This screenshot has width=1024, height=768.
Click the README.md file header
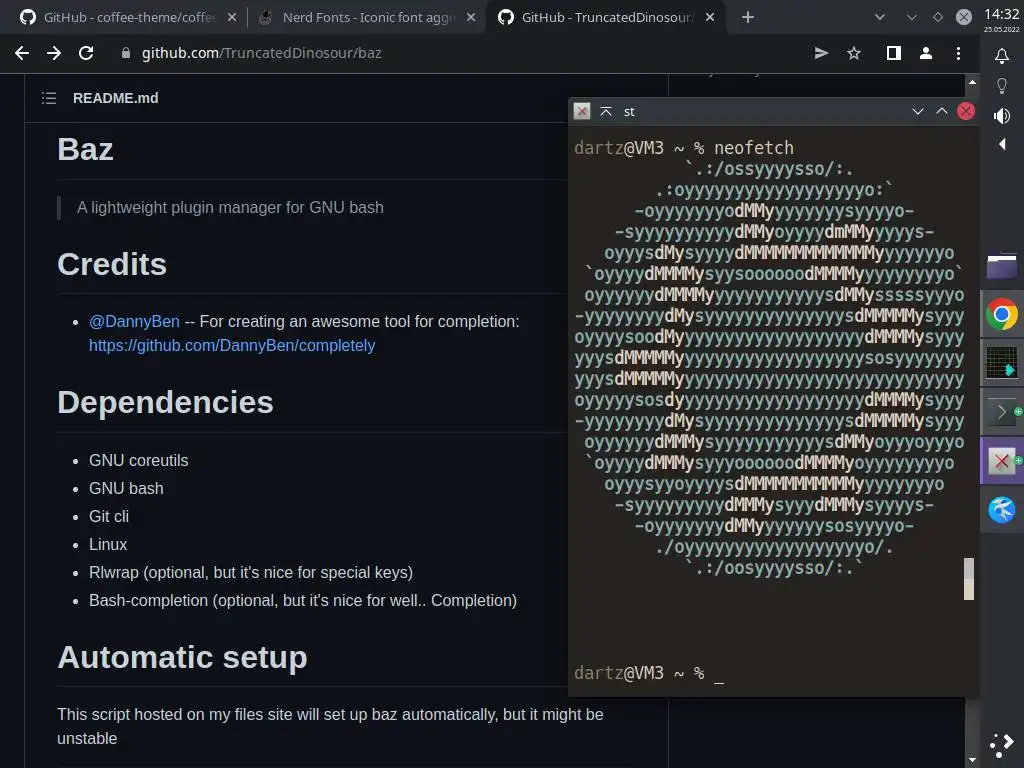(x=116, y=99)
